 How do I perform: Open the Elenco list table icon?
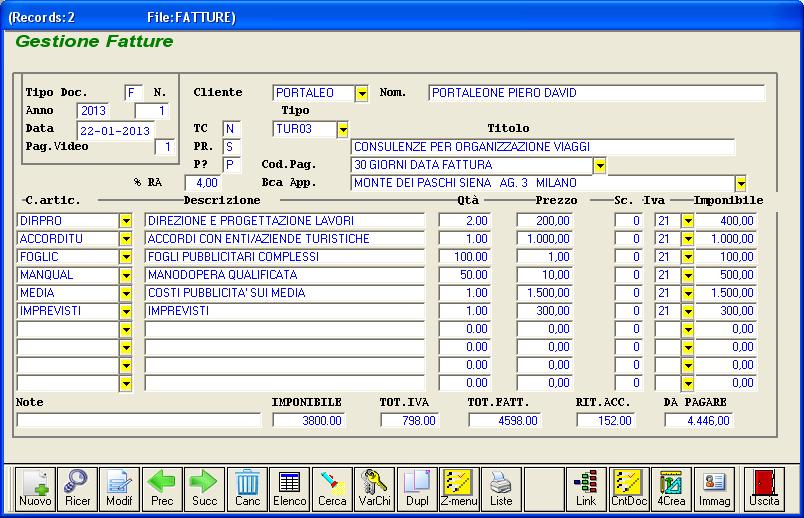coord(290,489)
